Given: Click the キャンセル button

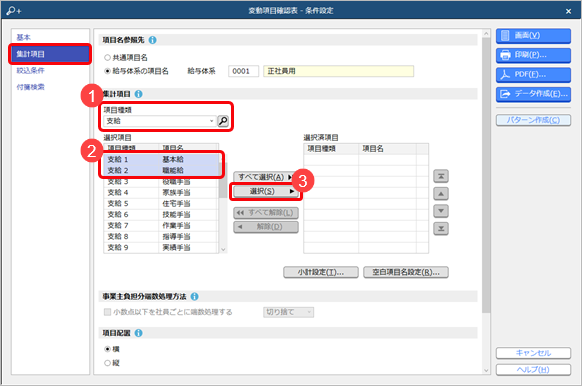Looking at the screenshot, I should pyautogui.click(x=533, y=353).
